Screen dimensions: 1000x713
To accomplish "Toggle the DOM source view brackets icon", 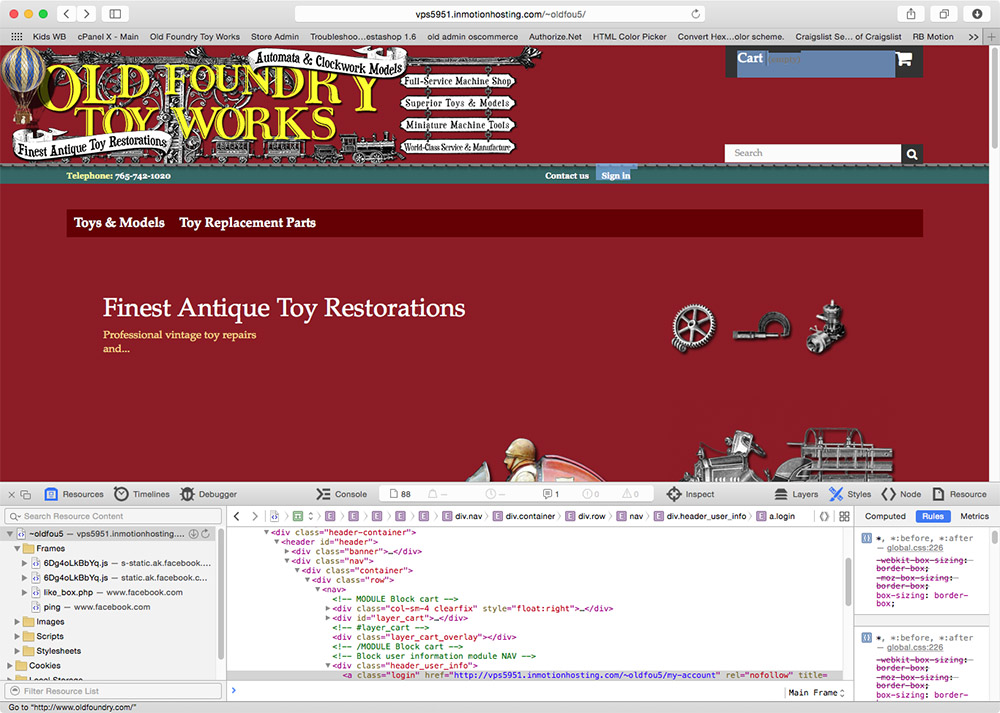I will point(824,517).
